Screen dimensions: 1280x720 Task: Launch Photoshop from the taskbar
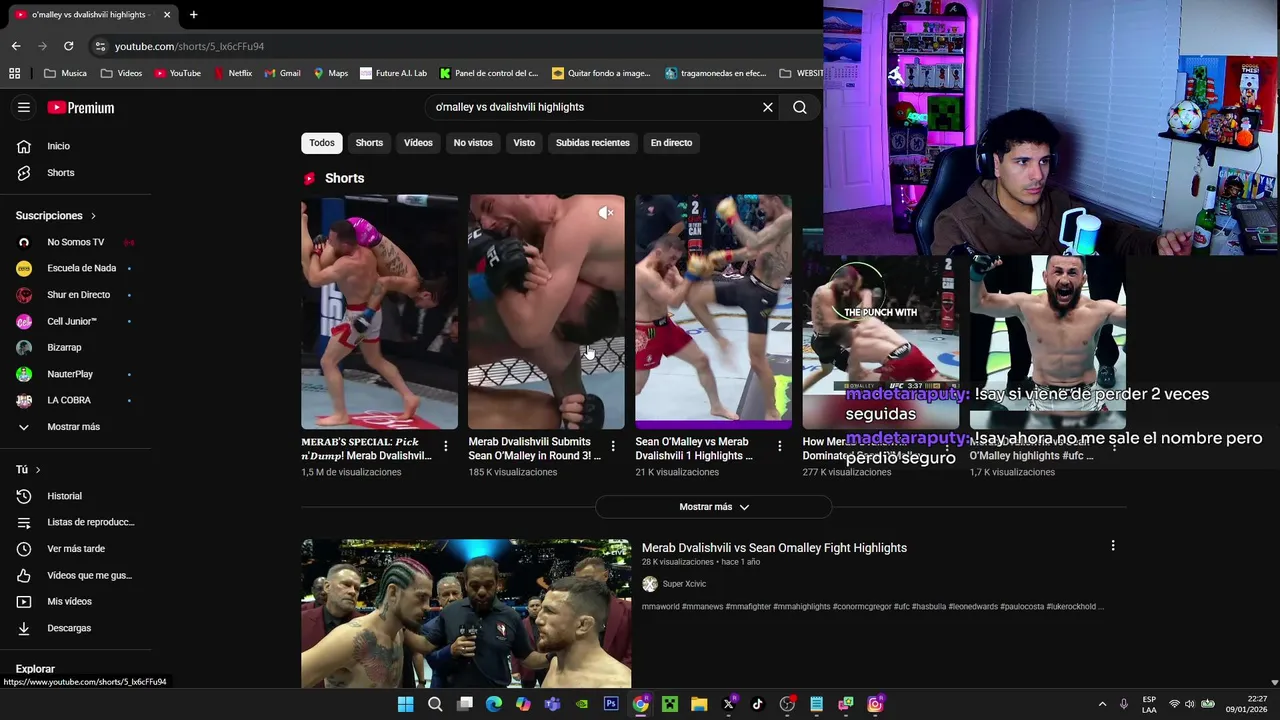pyautogui.click(x=611, y=704)
